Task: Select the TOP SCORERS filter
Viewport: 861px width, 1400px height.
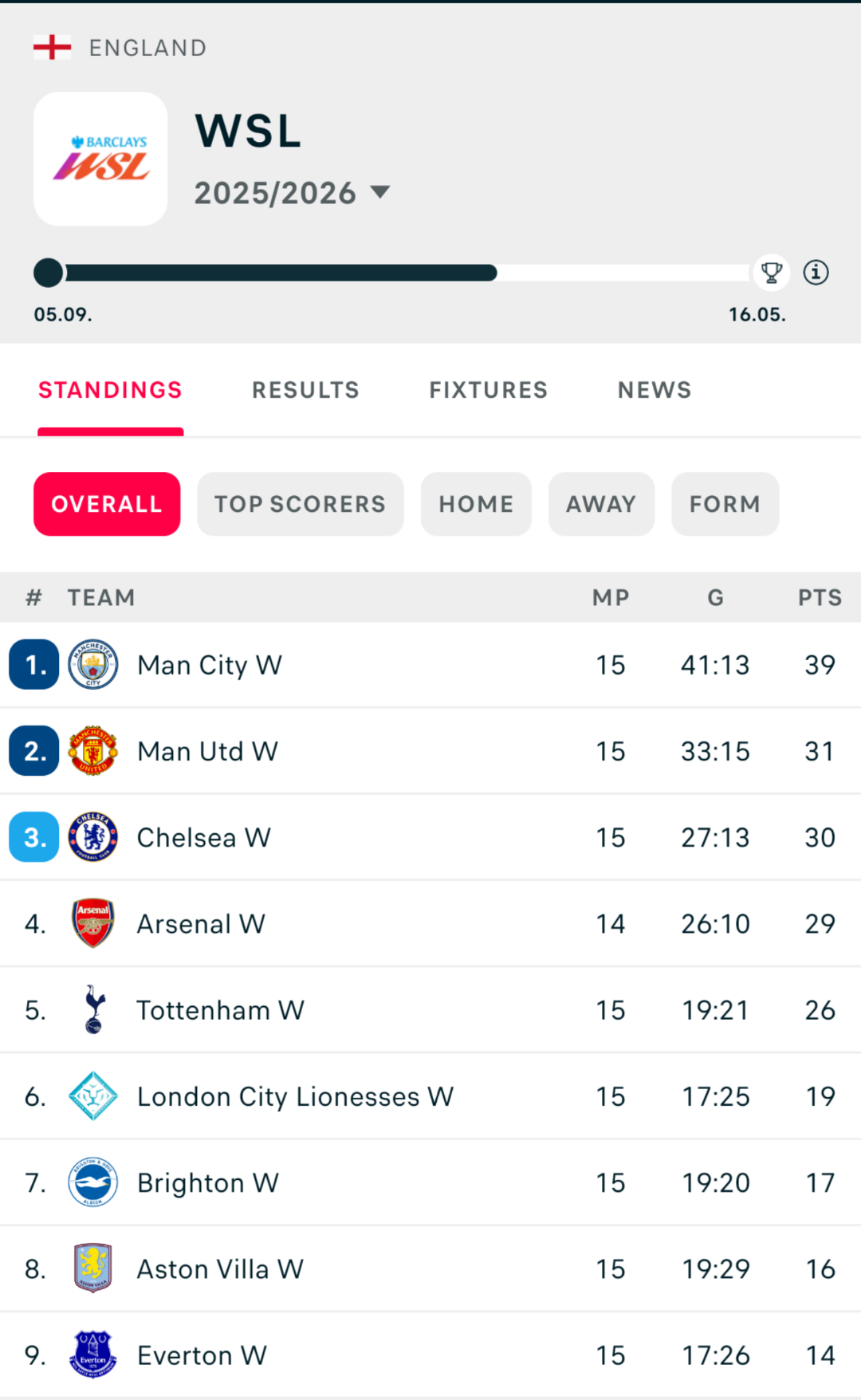Action: point(300,504)
